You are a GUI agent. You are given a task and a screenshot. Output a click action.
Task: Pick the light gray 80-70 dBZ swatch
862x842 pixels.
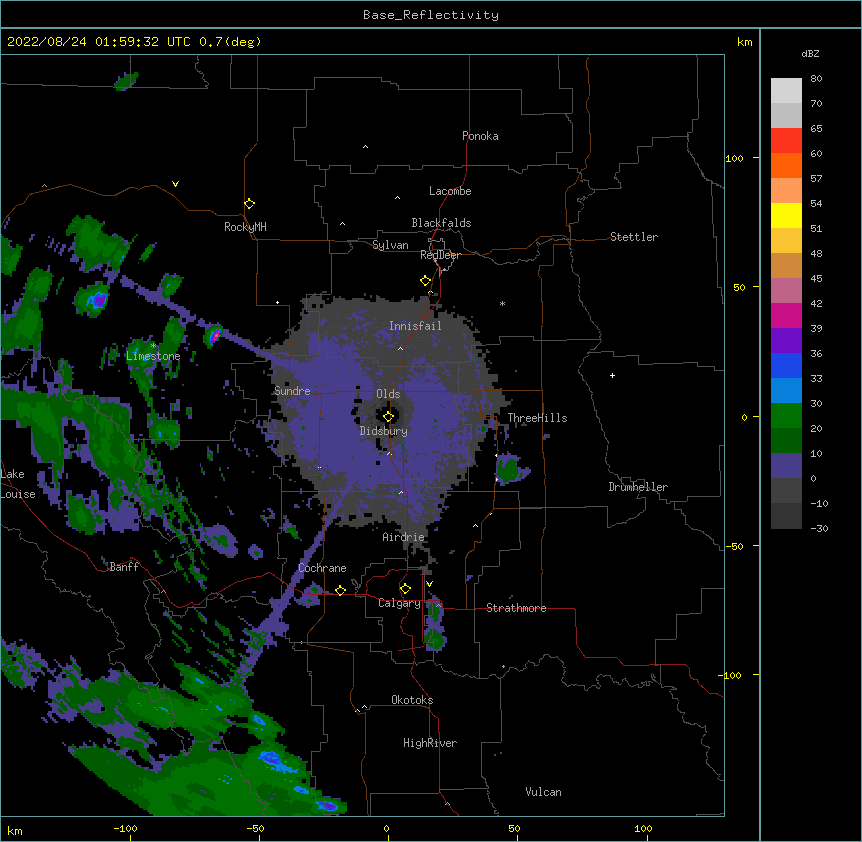click(786, 91)
